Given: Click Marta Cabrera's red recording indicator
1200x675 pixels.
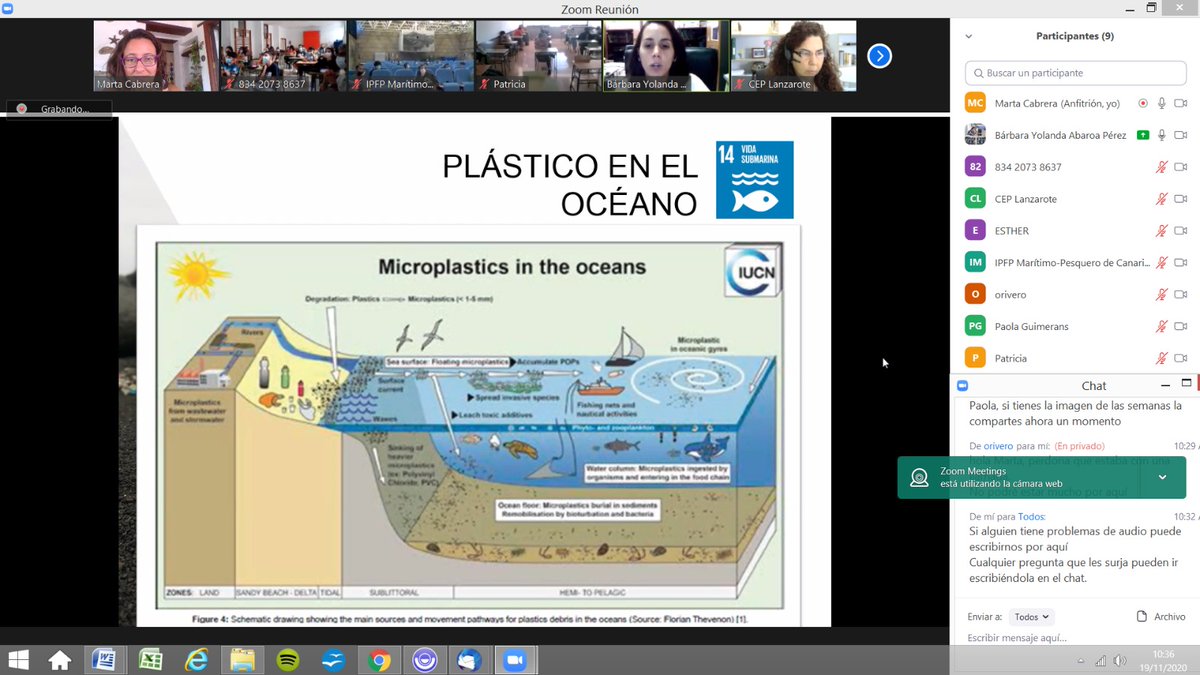Looking at the screenshot, I should click(x=1143, y=103).
